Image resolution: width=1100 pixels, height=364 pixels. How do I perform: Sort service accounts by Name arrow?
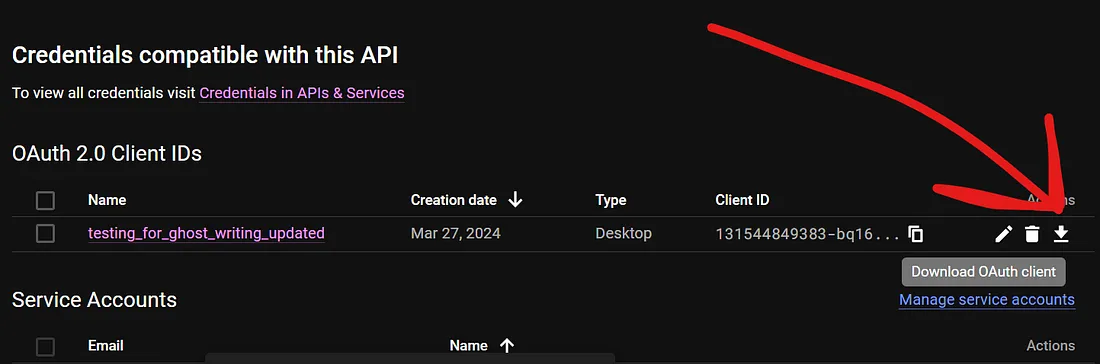pyautogui.click(x=507, y=345)
